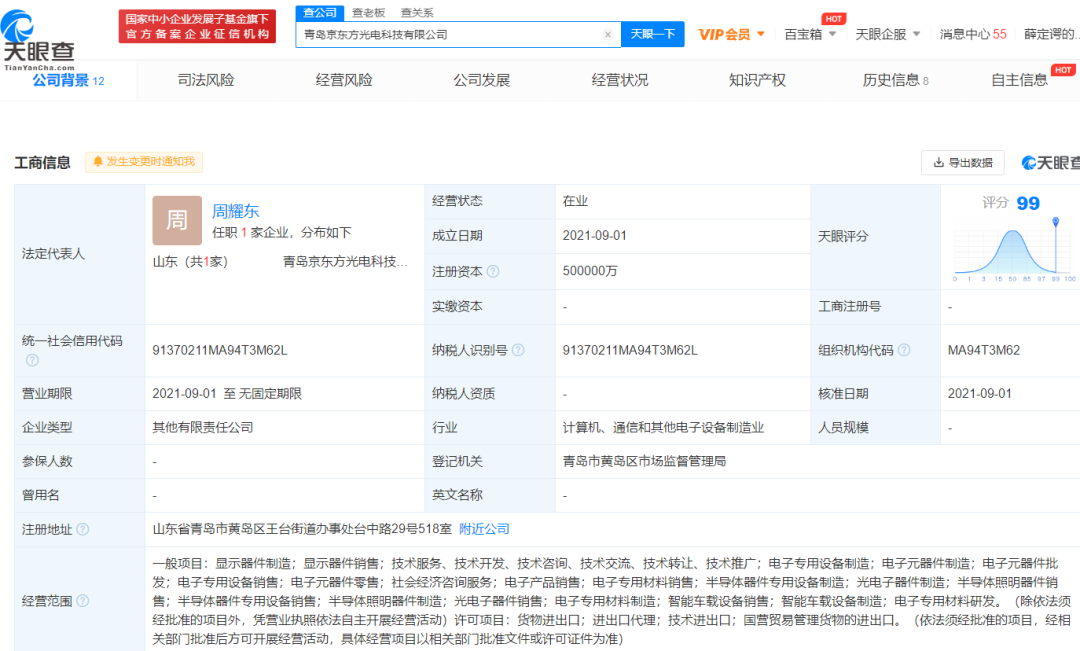This screenshot has width=1080, height=651.
Task: Open 消息中心 with 55 messages
Action: click(973, 34)
